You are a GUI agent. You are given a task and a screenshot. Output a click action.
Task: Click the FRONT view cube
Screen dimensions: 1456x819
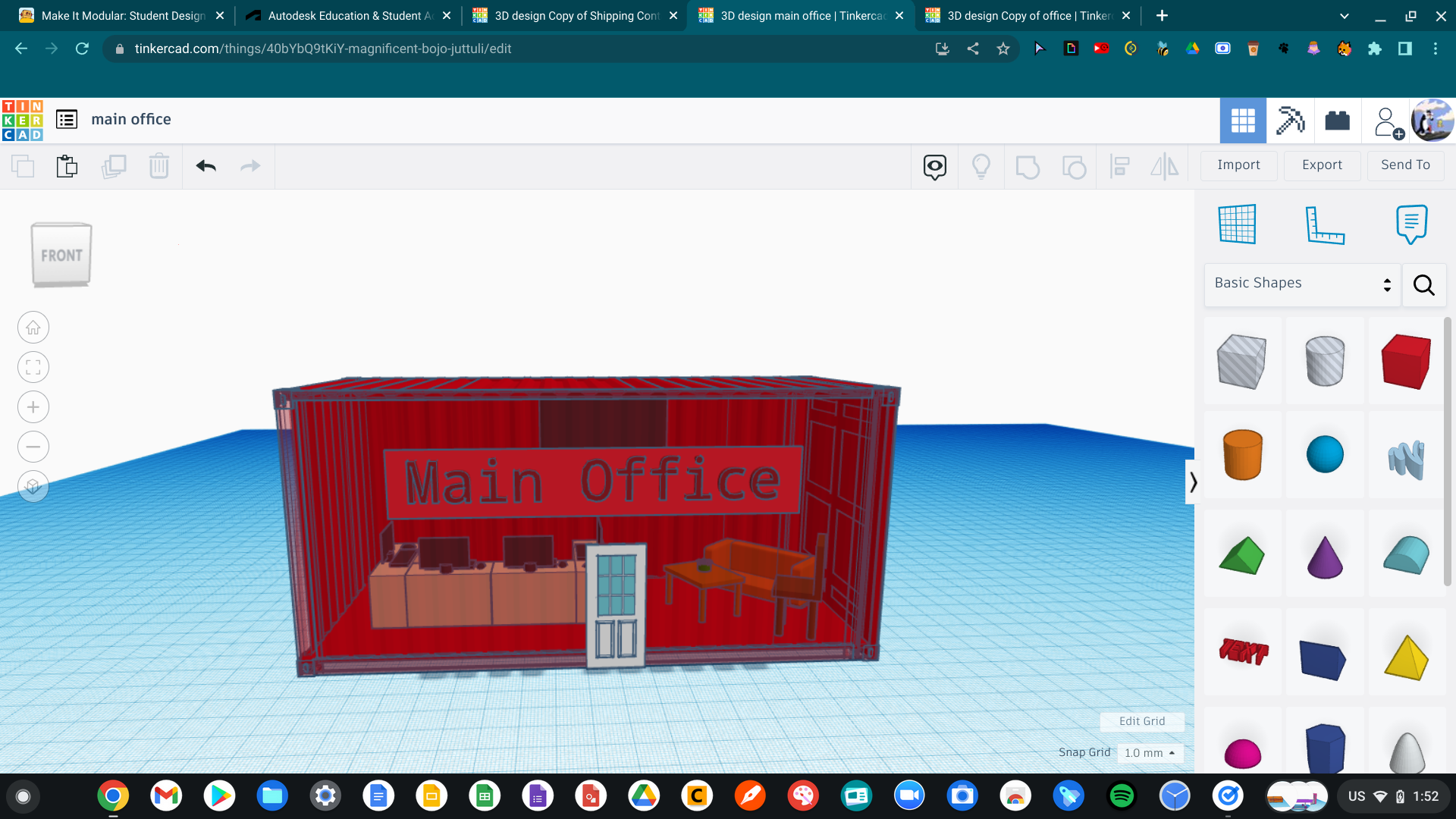pos(61,255)
